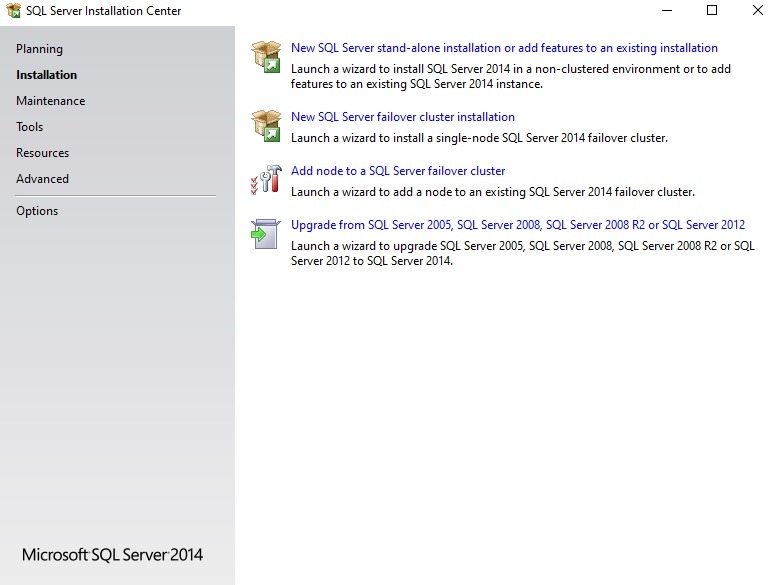Click the Microsoft SQL Server 2014 logo
Image resolution: width=781 pixels, height=585 pixels.
(112, 555)
